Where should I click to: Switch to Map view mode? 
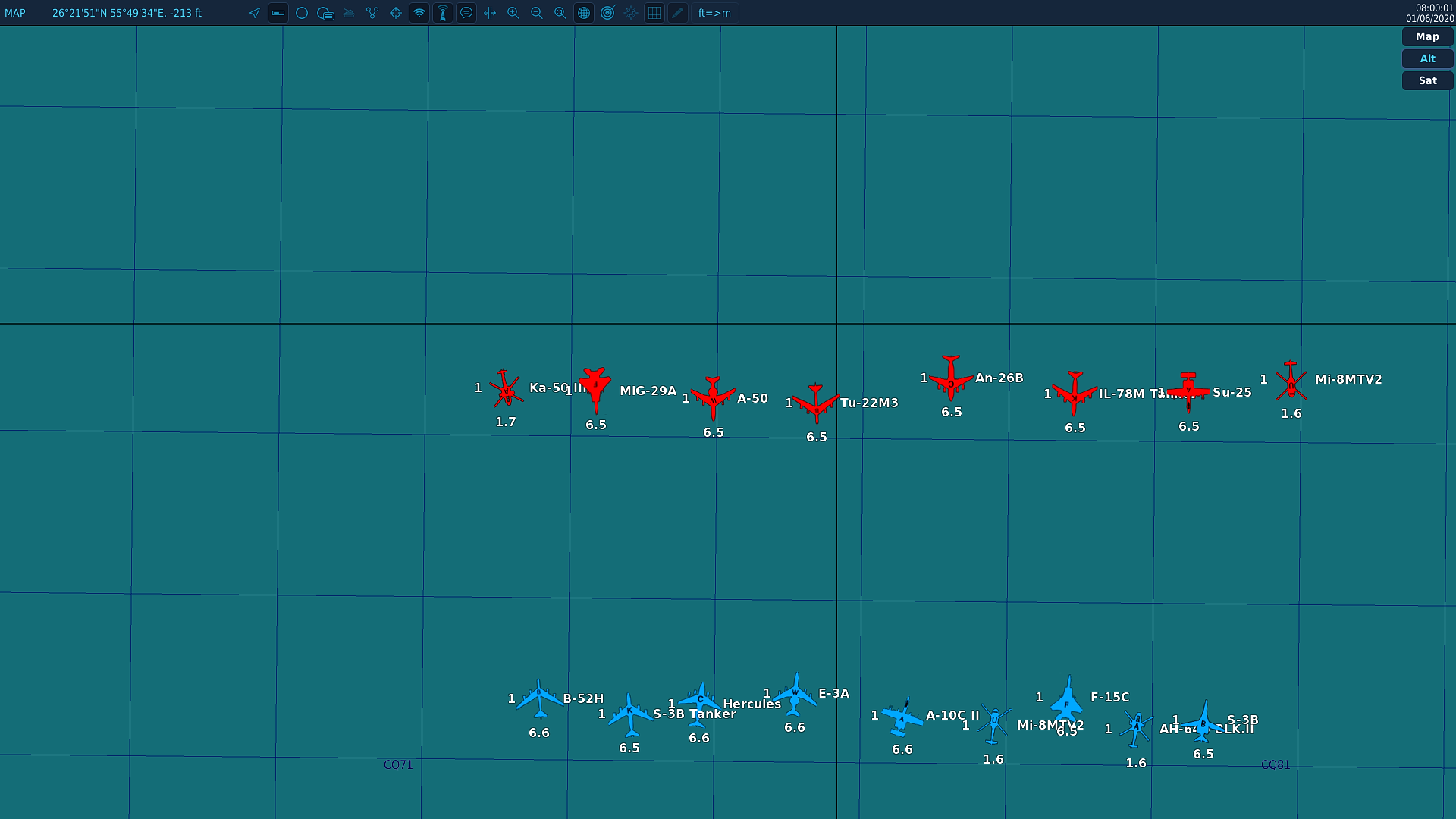[1427, 36]
